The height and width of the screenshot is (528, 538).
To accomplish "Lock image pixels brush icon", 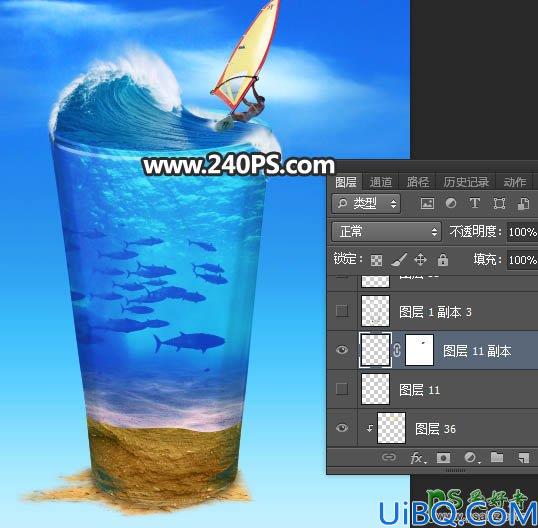I will click(x=399, y=260).
